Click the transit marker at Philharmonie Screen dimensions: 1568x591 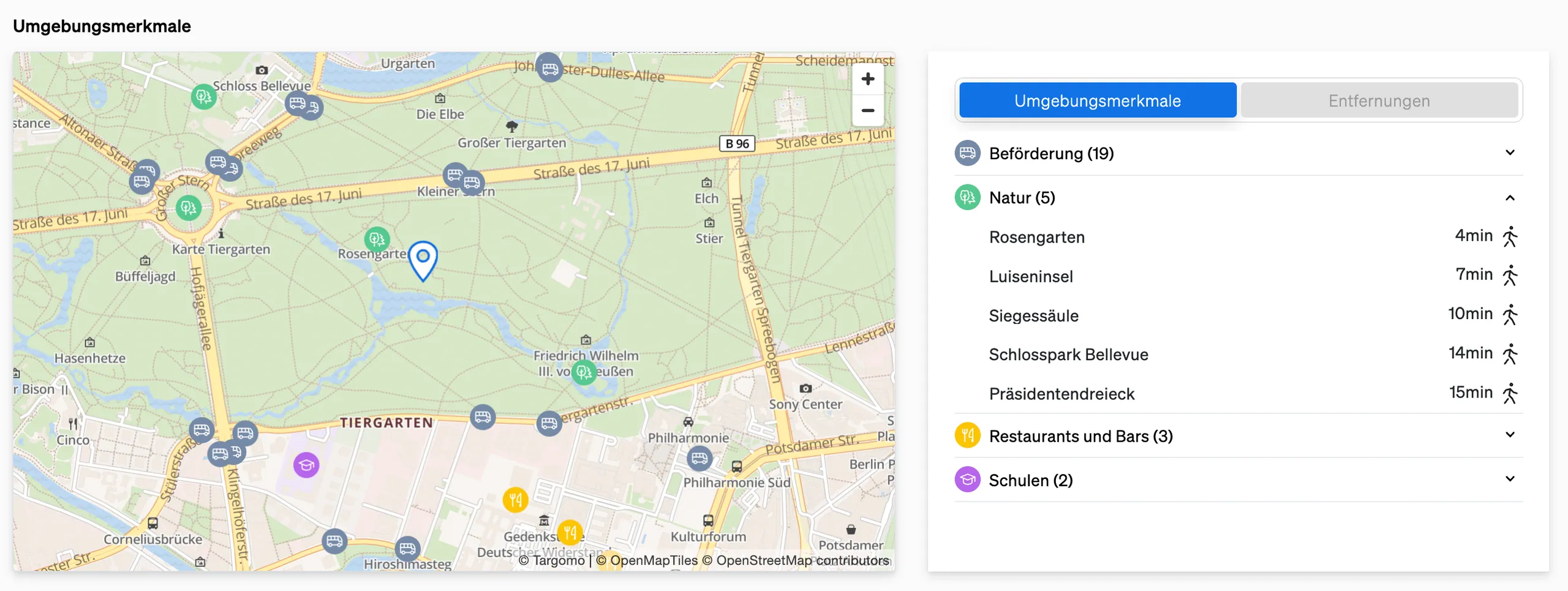[x=699, y=458]
